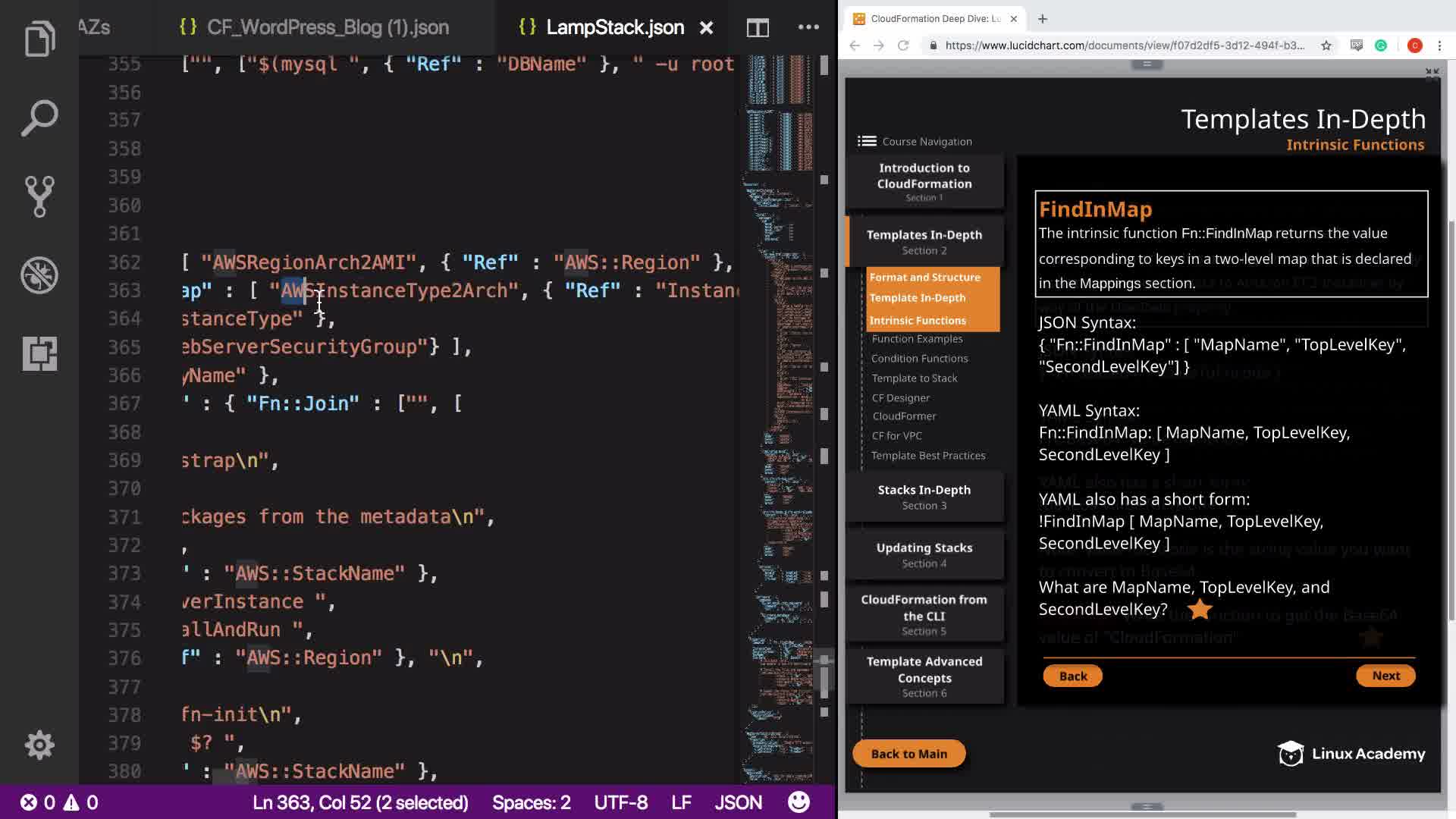This screenshot has height=819, width=1456.
Task: Change language mode from JSON in the status bar
Action: 737,802
